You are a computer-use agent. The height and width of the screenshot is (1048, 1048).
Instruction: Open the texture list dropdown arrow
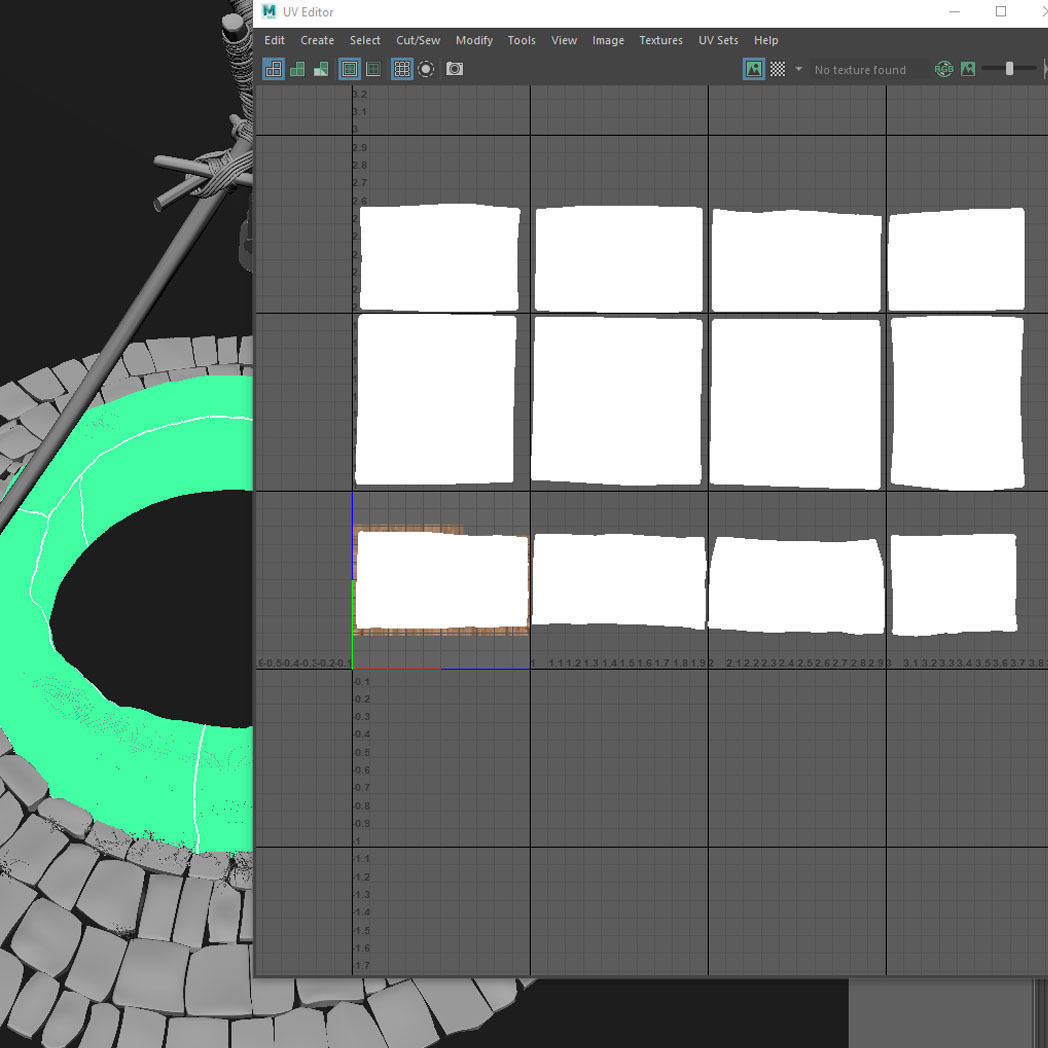click(x=798, y=69)
